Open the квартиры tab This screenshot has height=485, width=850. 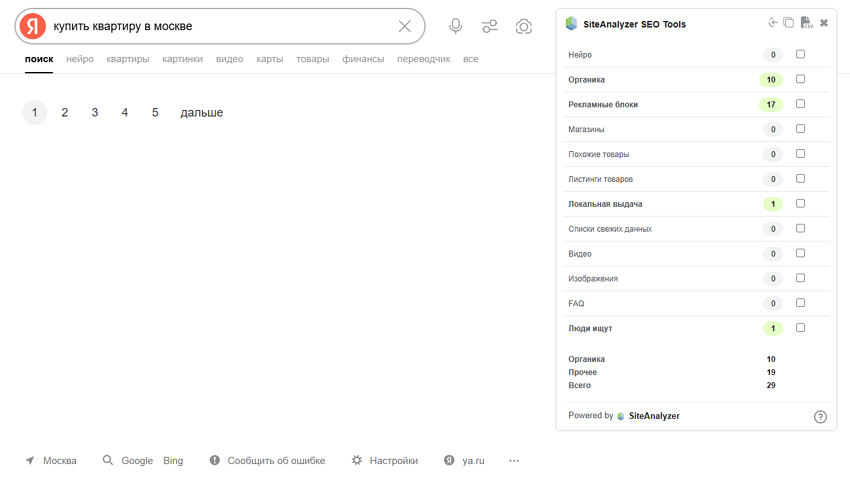tap(128, 59)
